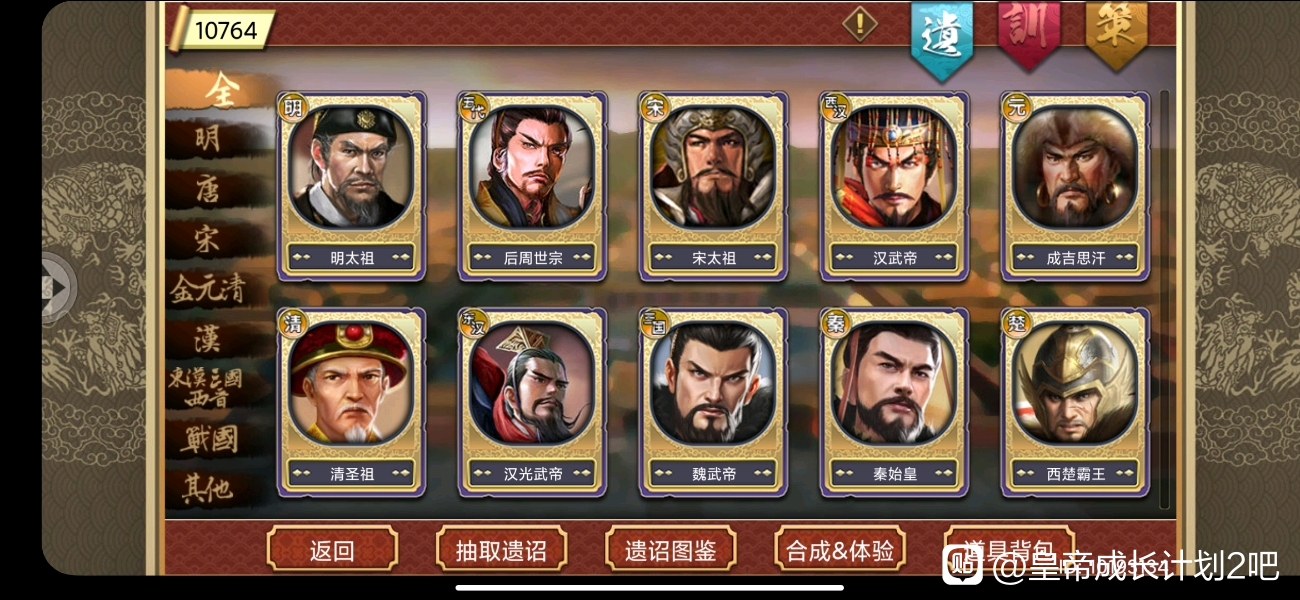Open the gold 策 ribbon banner
1300x600 pixels.
point(1116,33)
